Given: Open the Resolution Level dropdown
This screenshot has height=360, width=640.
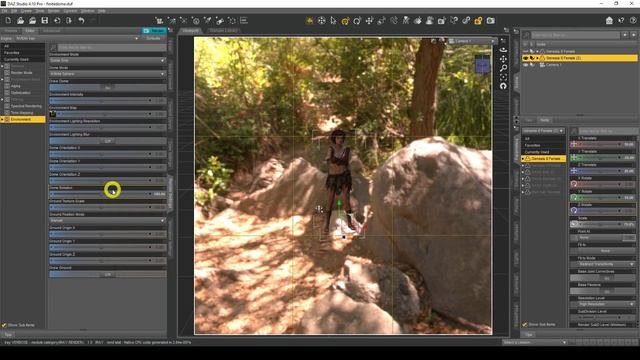Looking at the screenshot, I should tap(602, 304).
